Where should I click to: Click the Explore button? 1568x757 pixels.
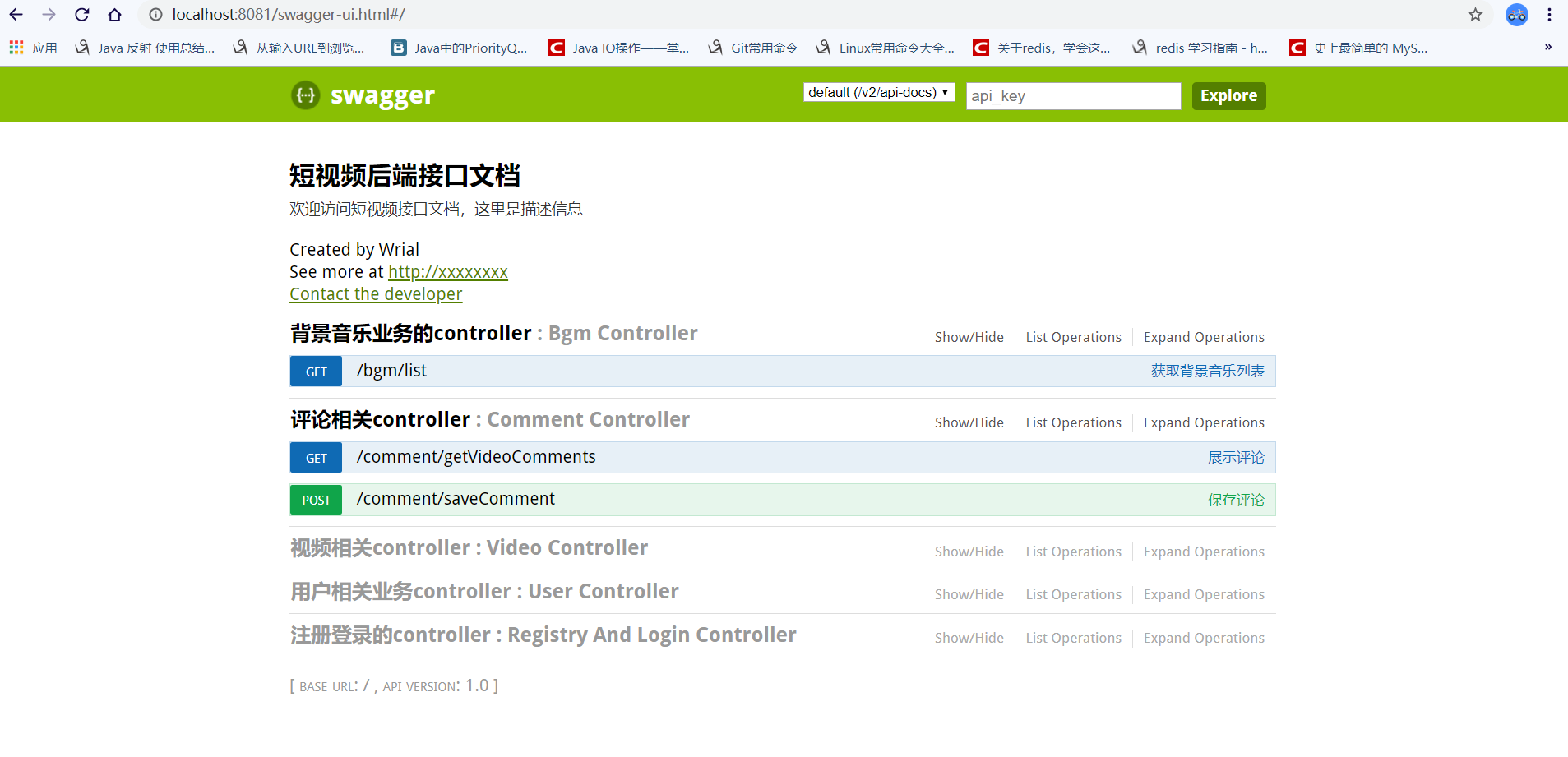coord(1228,95)
